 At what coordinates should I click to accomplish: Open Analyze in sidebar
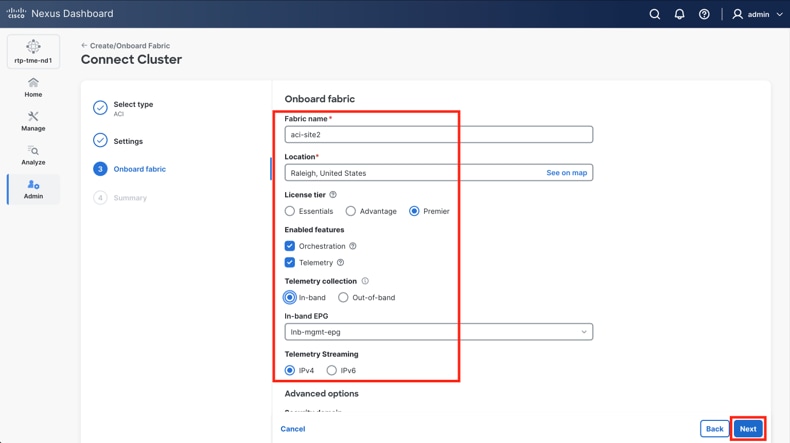tap(33, 155)
